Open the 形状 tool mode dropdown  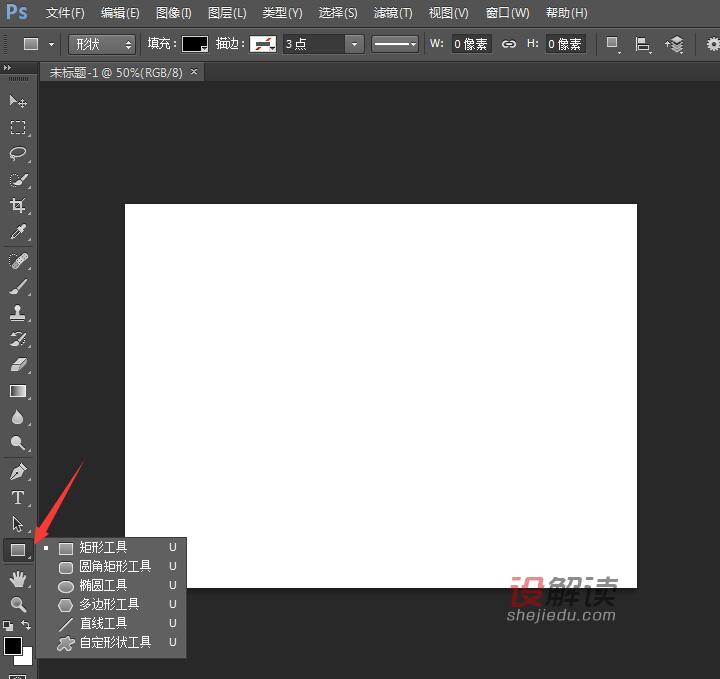102,45
